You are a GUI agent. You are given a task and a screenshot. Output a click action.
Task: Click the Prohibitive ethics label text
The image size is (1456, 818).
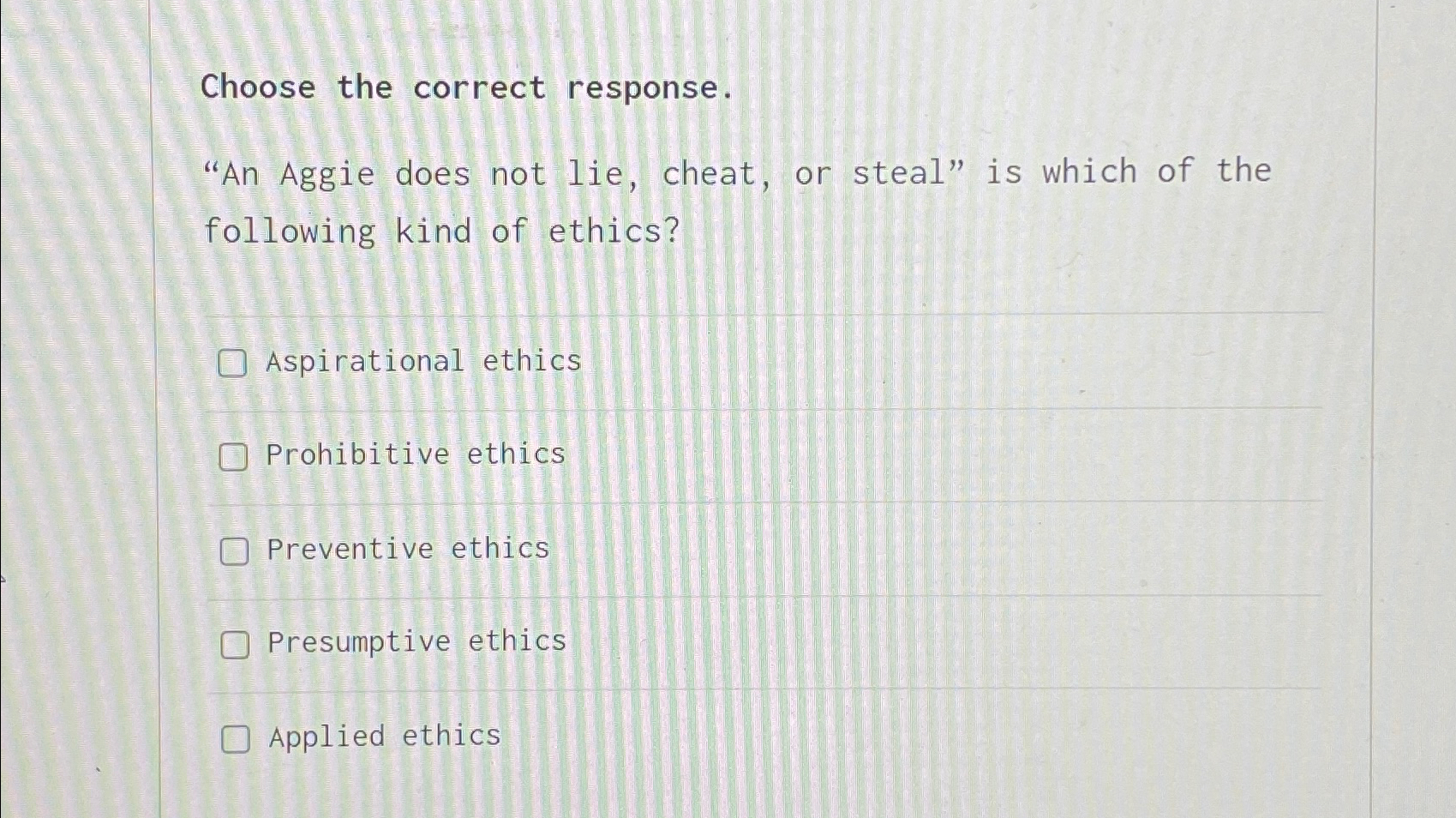(415, 455)
